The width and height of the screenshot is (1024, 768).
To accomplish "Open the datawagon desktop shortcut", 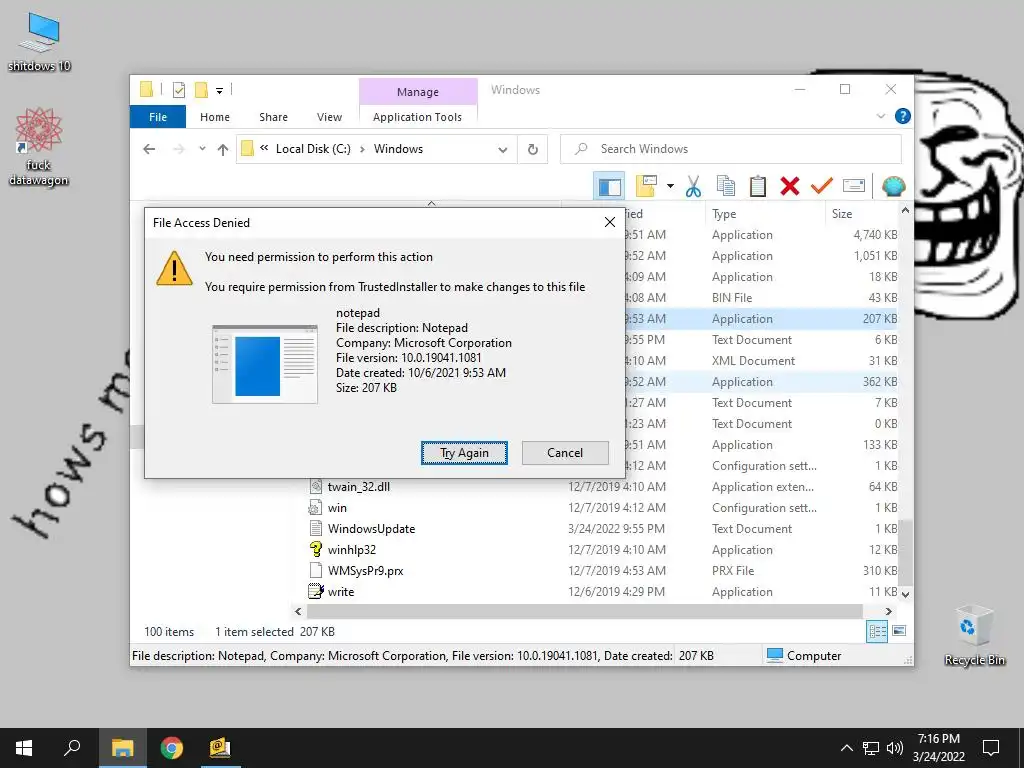I will coord(39,147).
